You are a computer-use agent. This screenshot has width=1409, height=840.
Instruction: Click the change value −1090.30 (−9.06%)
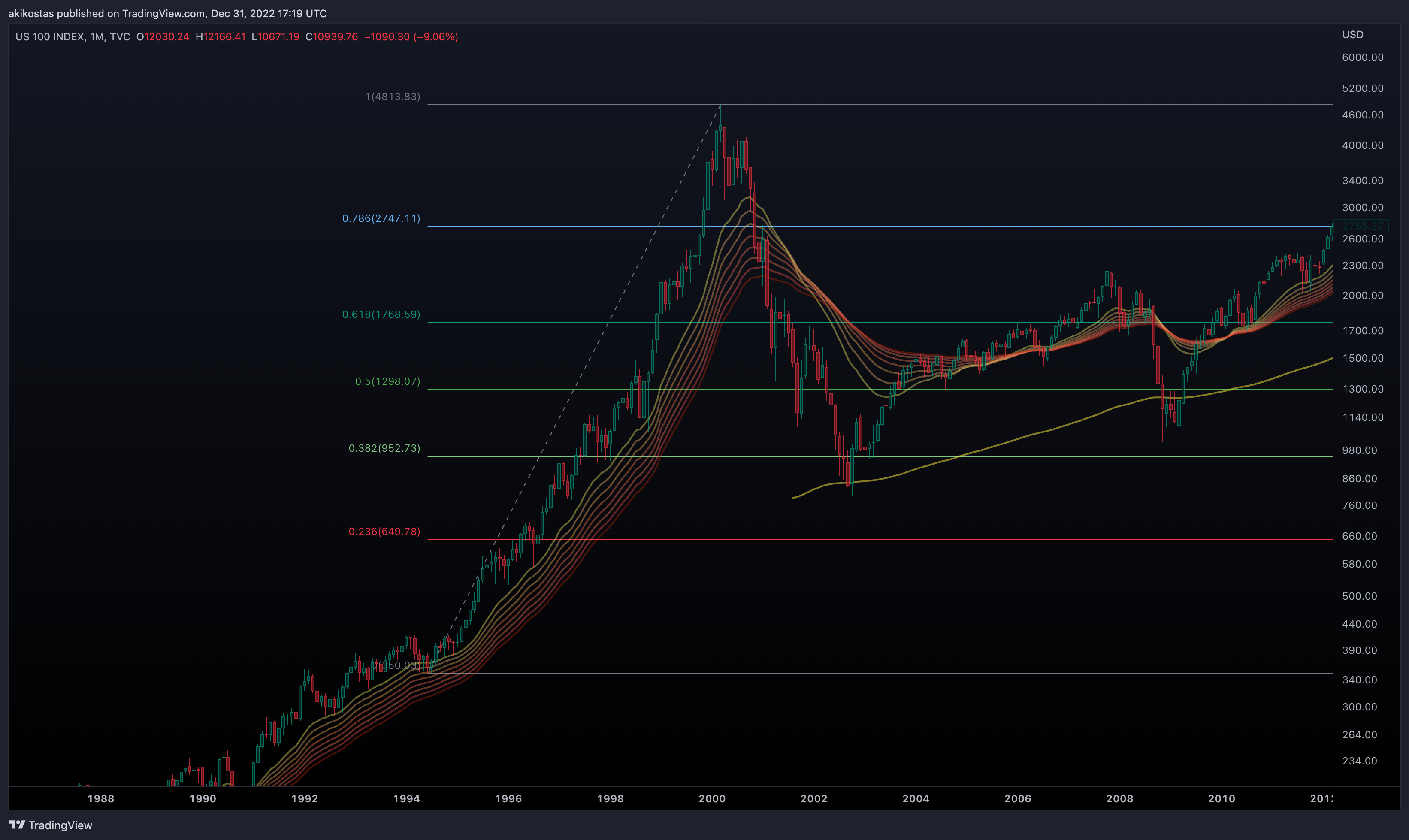(x=411, y=37)
